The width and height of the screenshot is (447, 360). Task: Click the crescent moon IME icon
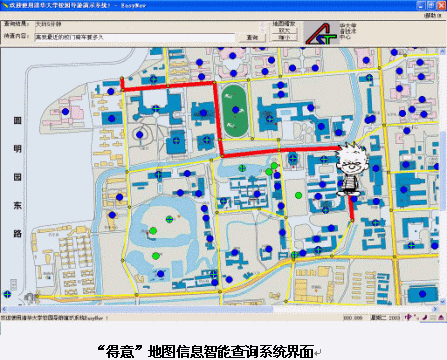click(x=425, y=317)
